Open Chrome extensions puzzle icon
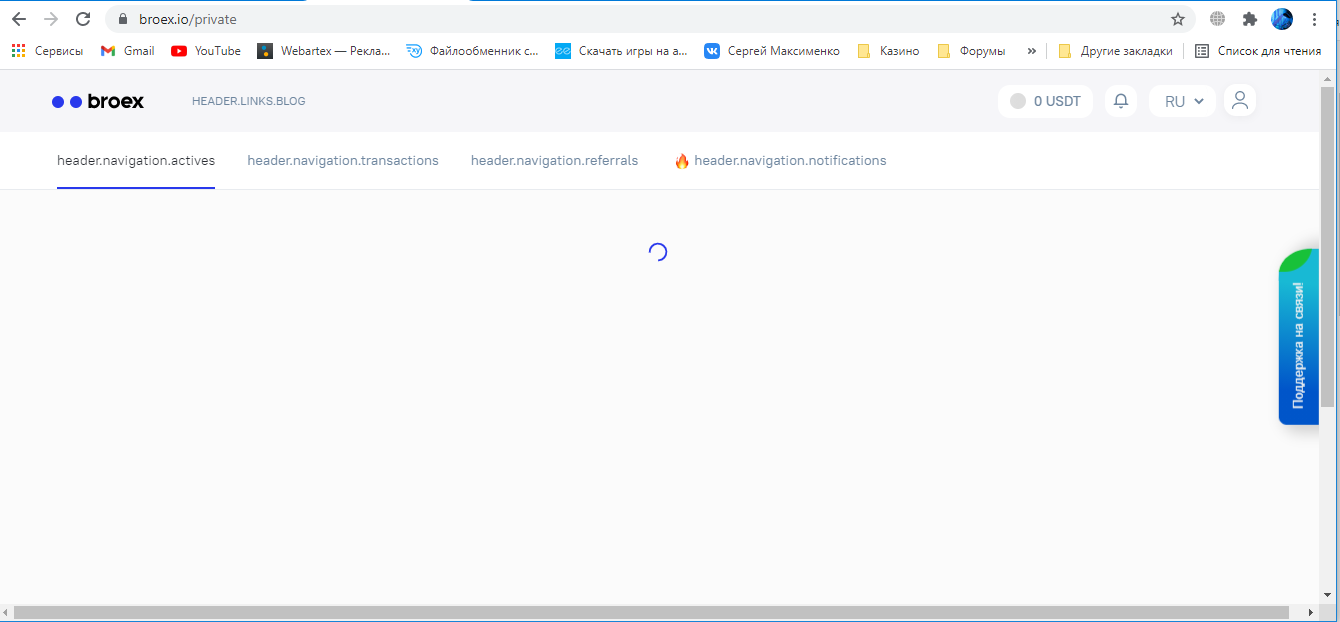The width and height of the screenshot is (1340, 622). click(x=1249, y=19)
